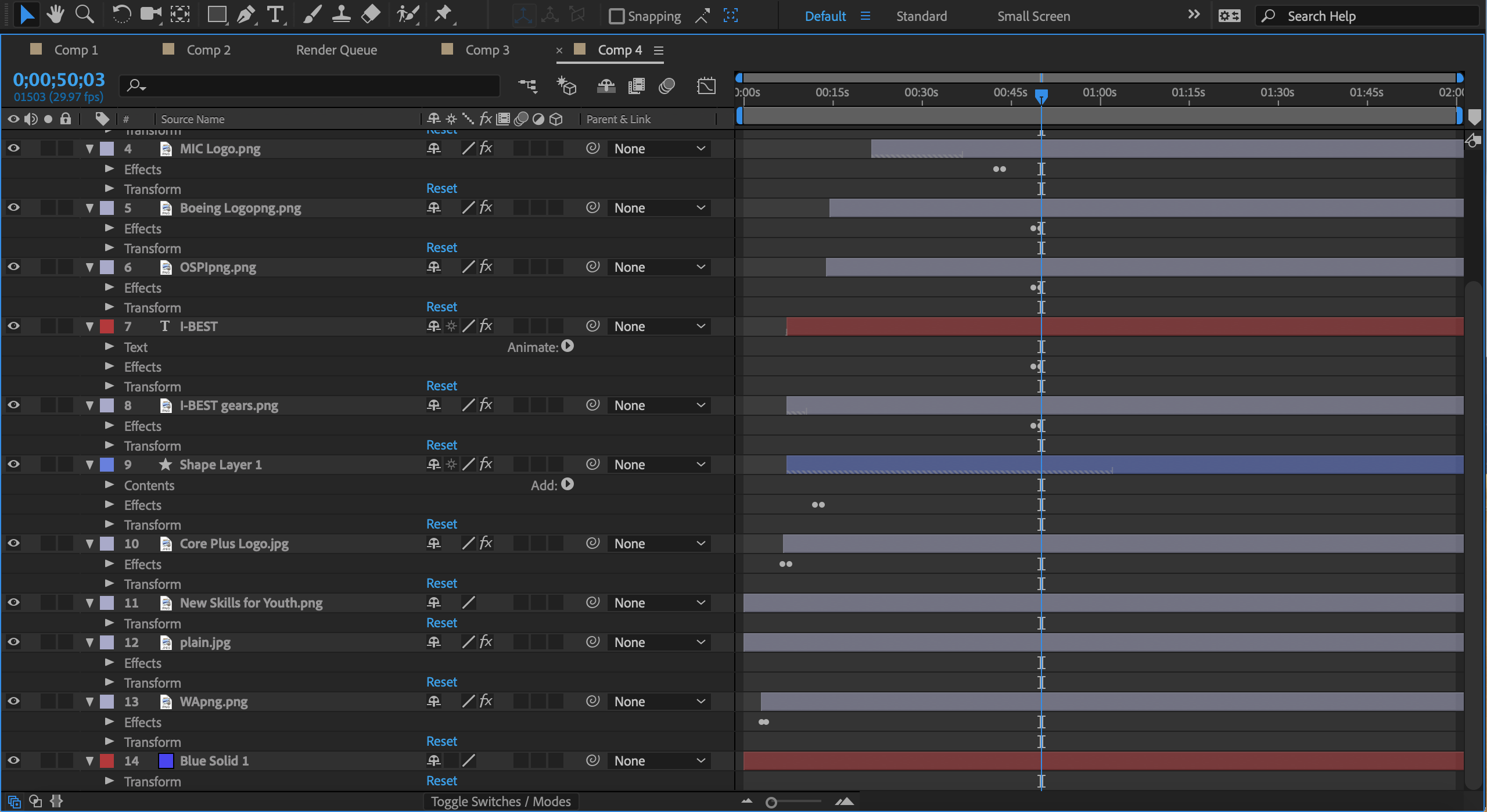This screenshot has width=1487, height=812.
Task: Select the Zoom magnifier tool
Action: coord(85,15)
